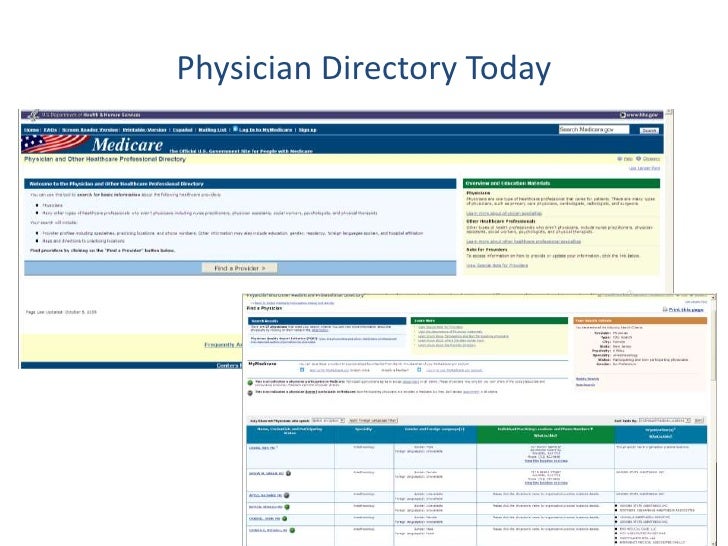
Task: Click Learn more about other healthcare professional specialties
Action: [x=523, y=242]
